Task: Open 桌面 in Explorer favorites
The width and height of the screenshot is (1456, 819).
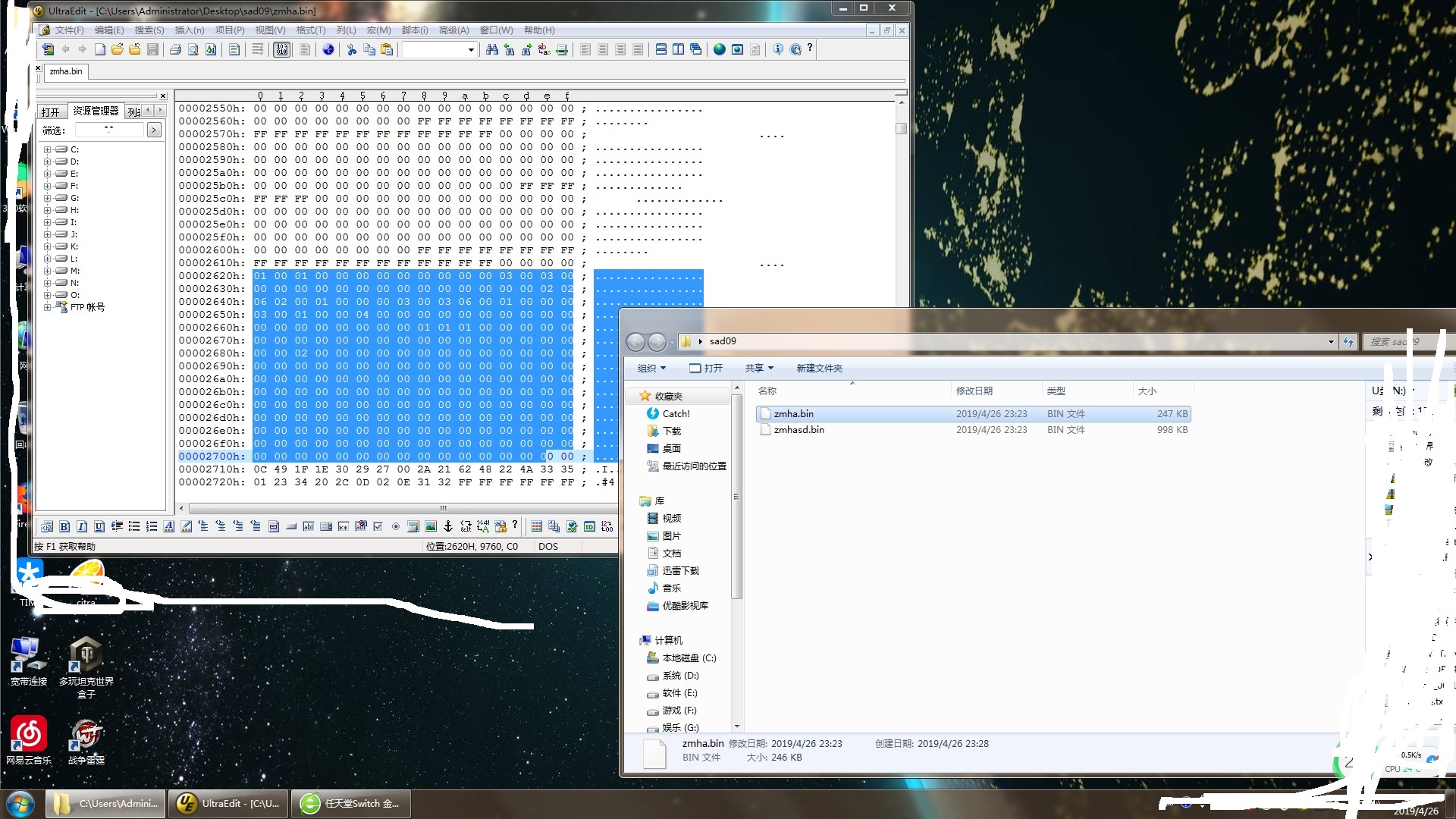Action: (664, 449)
